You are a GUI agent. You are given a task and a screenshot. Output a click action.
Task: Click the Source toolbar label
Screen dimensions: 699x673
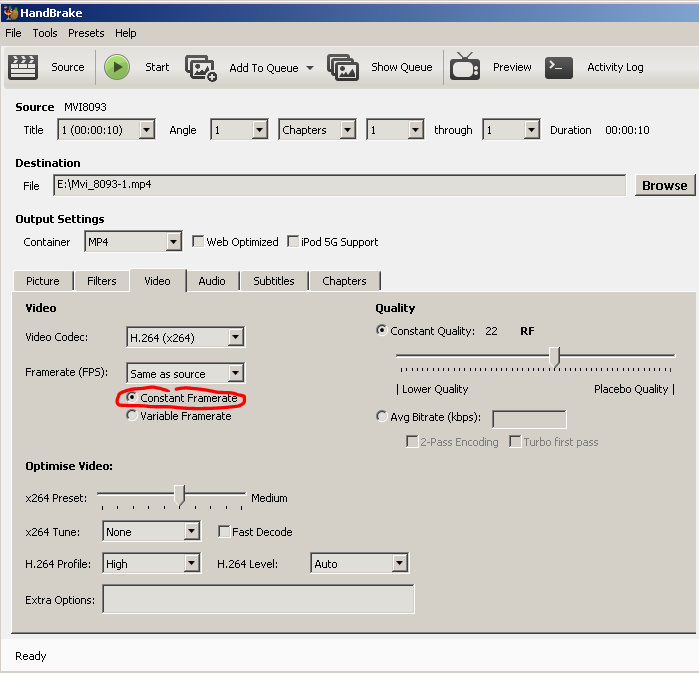click(68, 67)
